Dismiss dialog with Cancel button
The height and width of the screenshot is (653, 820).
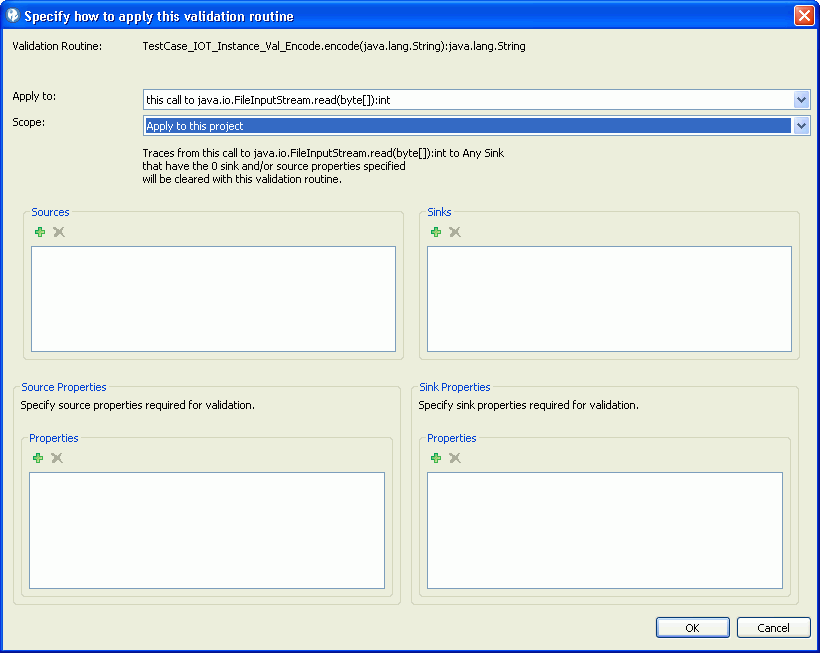(773, 627)
